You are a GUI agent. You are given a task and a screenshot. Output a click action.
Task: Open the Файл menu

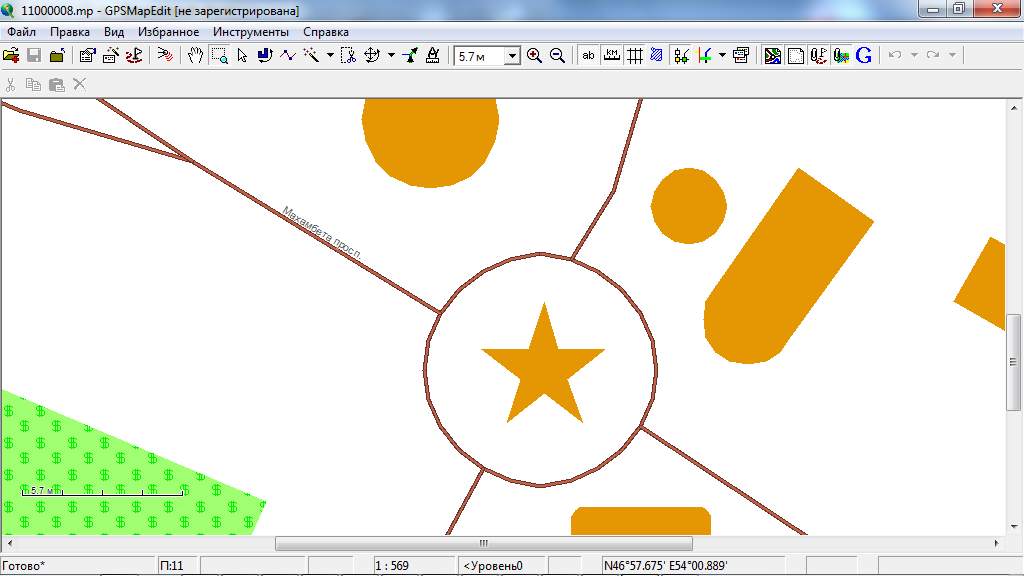point(21,32)
